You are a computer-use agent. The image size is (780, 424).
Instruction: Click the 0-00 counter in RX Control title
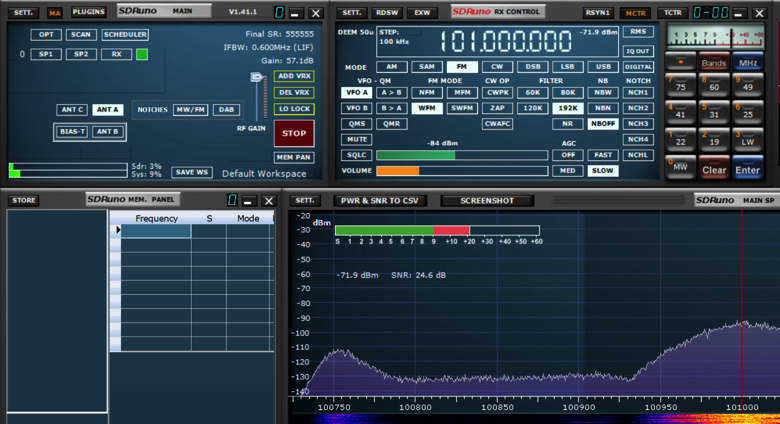pyautogui.click(x=711, y=12)
